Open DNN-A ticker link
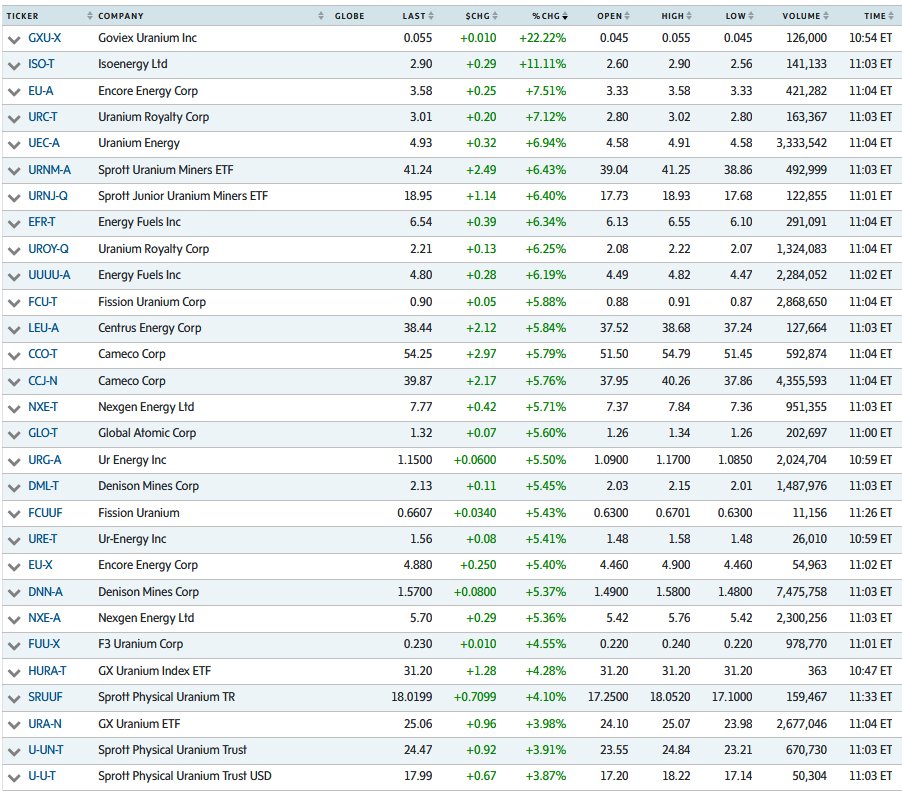Screen dimensions: 902x793 (45, 592)
